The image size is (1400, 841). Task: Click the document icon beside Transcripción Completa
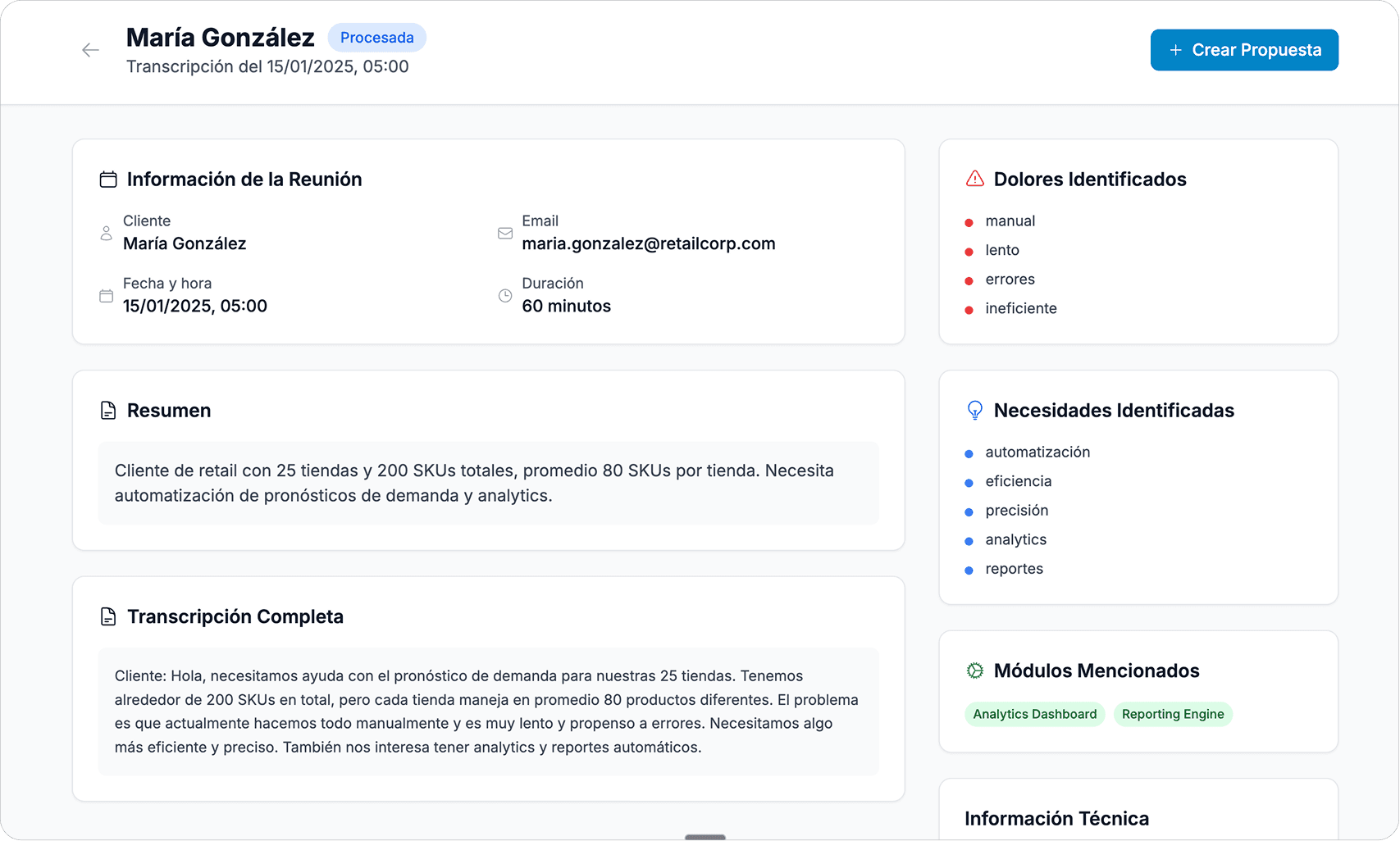coord(109,616)
